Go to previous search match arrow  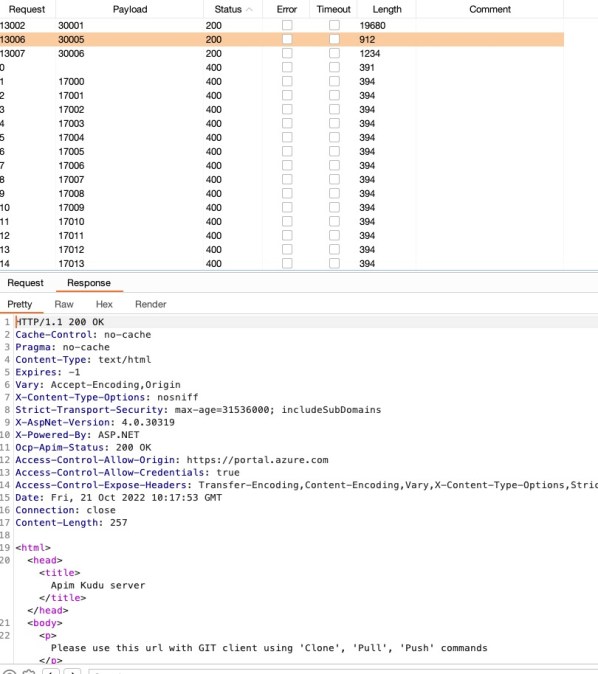coord(51,672)
